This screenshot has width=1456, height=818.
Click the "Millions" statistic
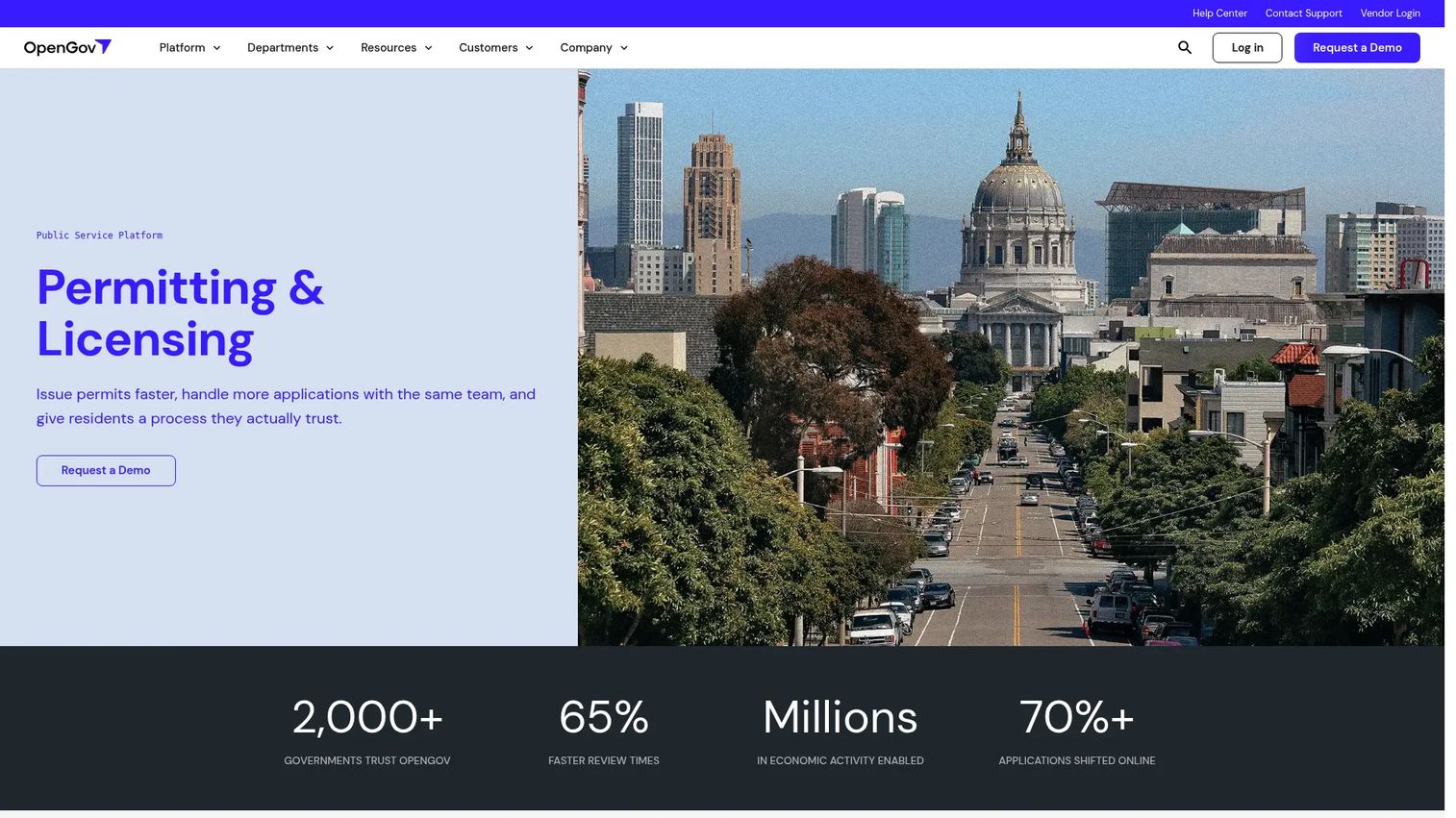click(x=841, y=717)
